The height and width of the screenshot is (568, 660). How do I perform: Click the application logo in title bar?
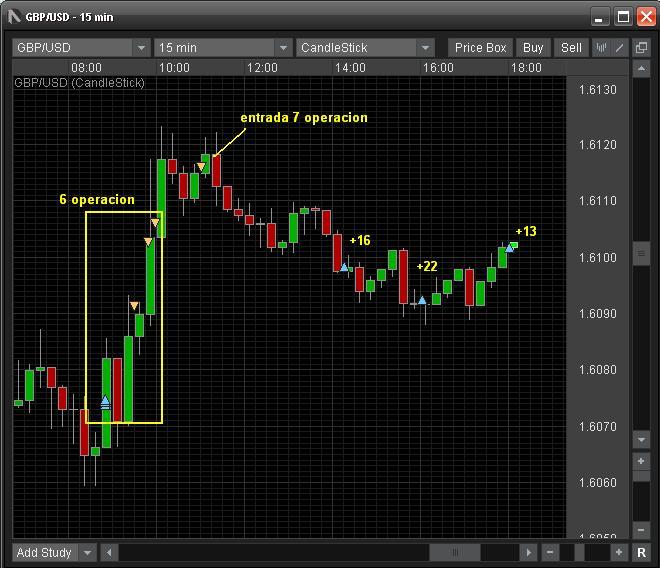(x=14, y=17)
